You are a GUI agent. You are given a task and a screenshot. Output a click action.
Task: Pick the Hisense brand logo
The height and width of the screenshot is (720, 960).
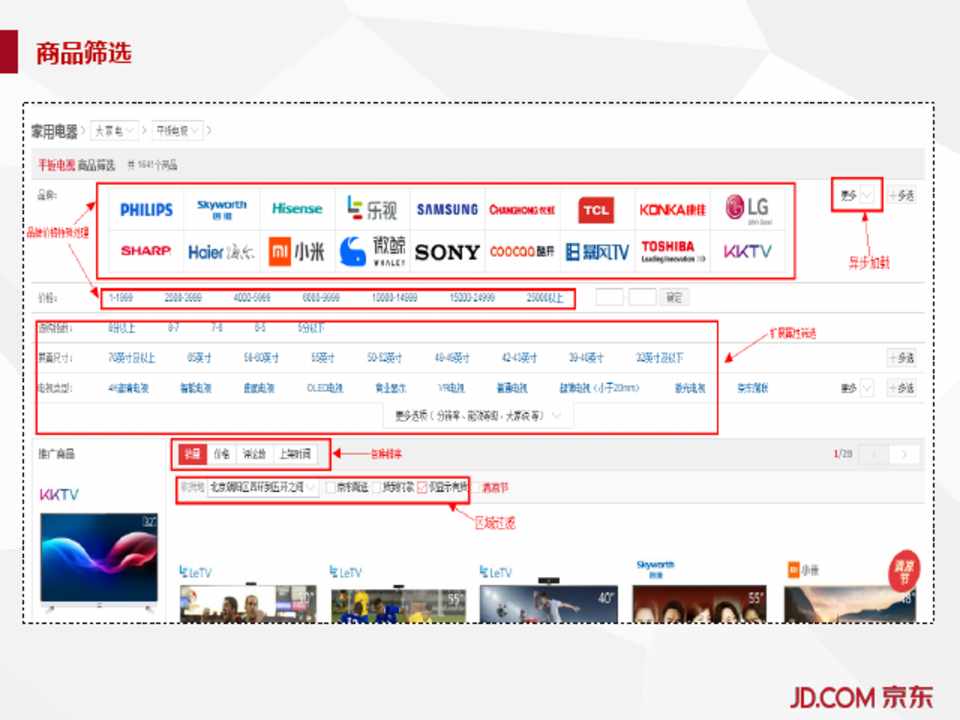coord(297,209)
